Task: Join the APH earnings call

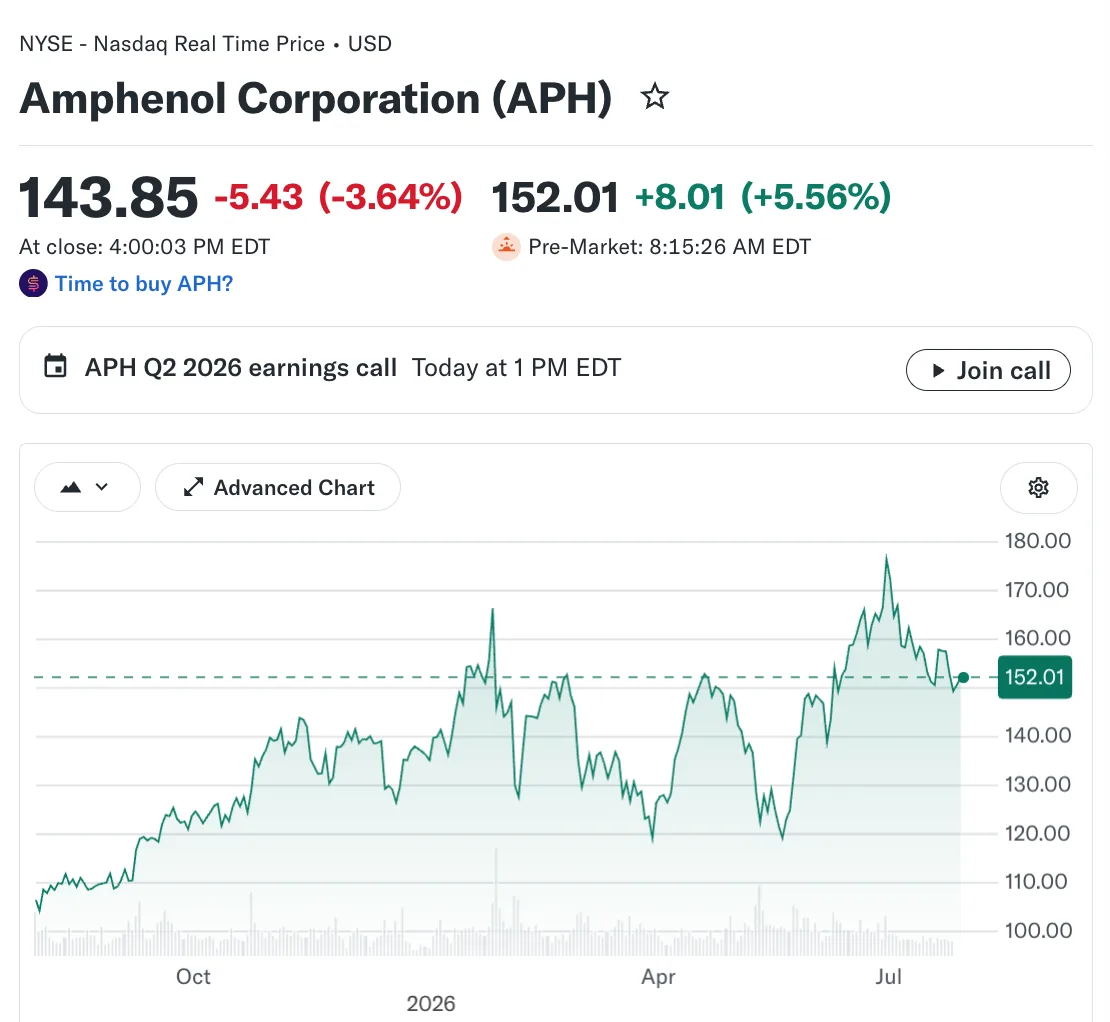Action: [x=988, y=370]
